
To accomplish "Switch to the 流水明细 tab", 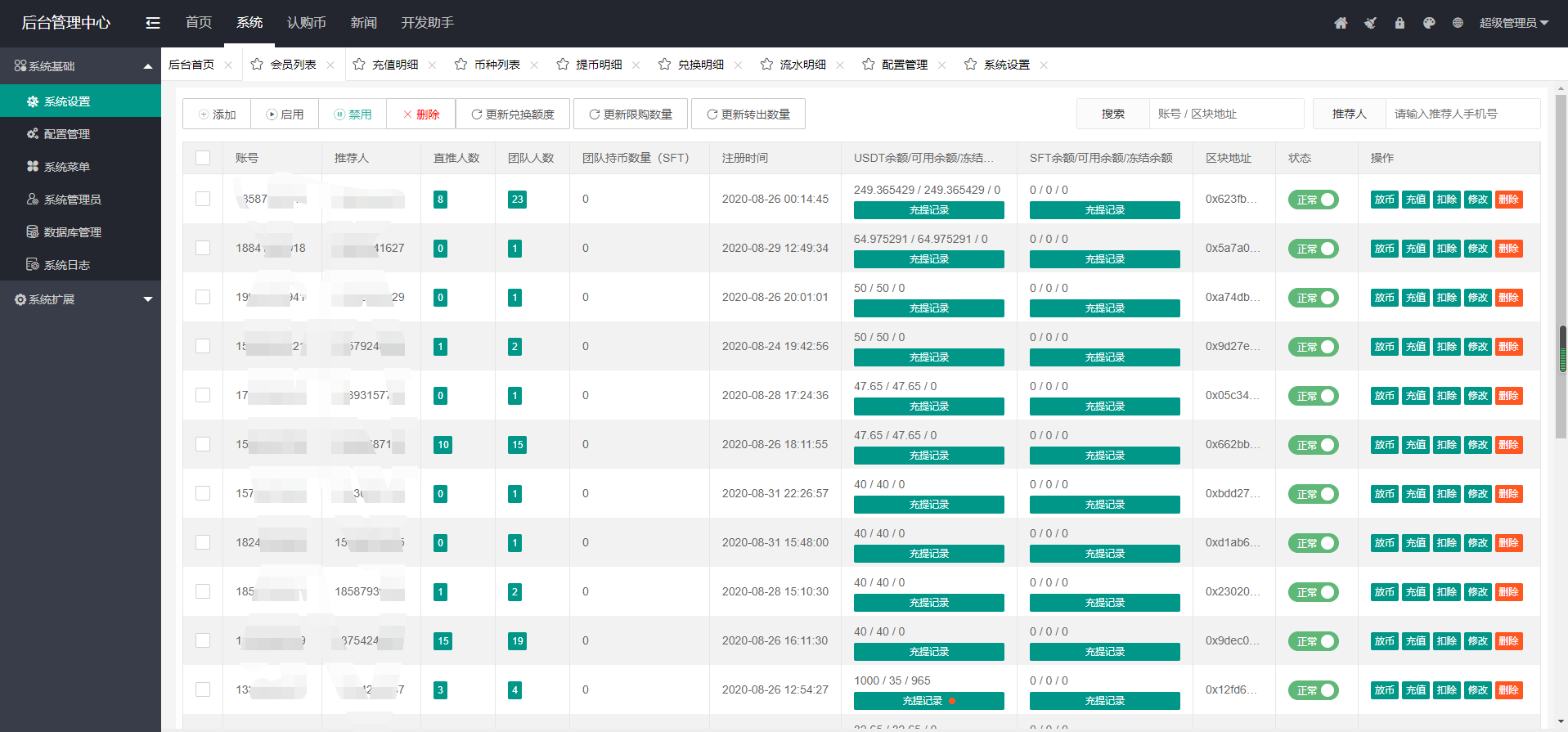I will tap(802, 65).
